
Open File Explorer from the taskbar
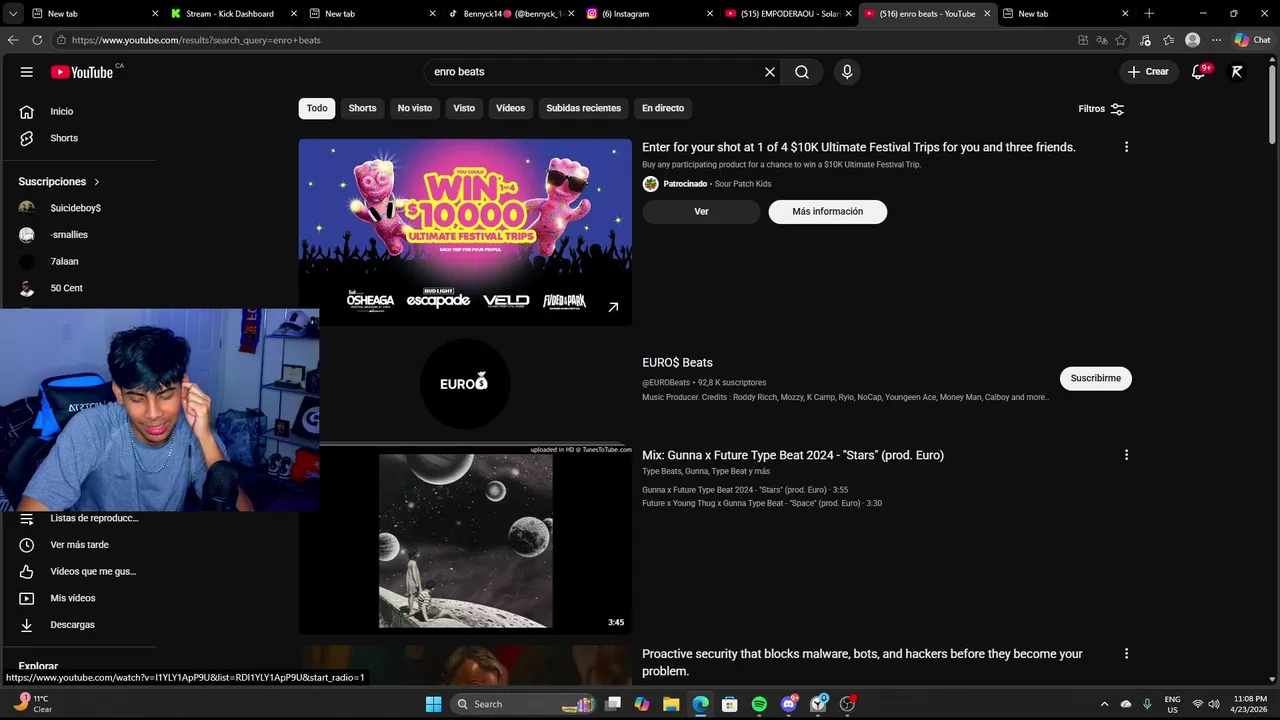click(671, 704)
